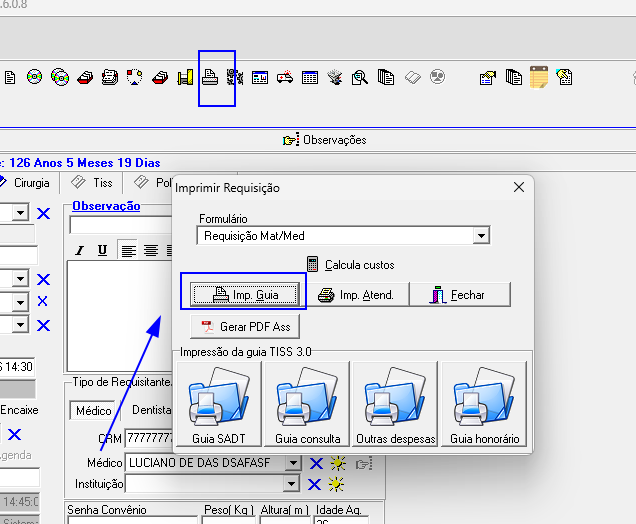Click the hand-over-form properties toolbar icon
This screenshot has width=636, height=524.
pyautogui.click(x=488, y=77)
